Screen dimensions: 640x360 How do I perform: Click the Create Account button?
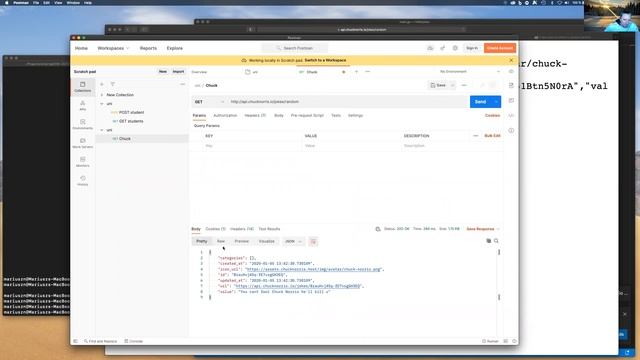(500, 48)
